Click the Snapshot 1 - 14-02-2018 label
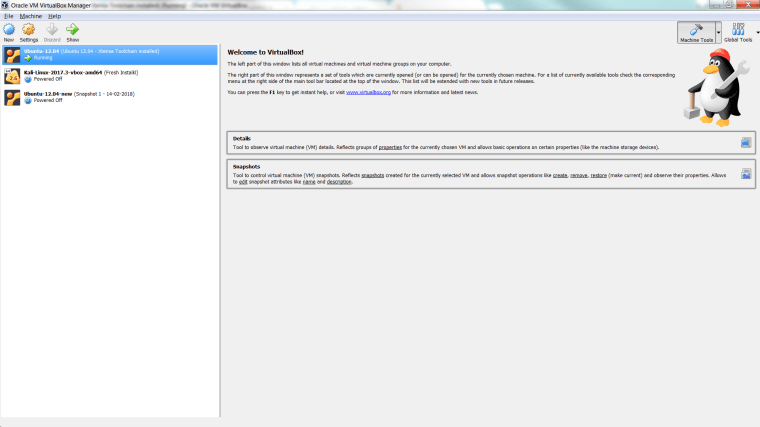This screenshot has width=760, height=427. click(104, 94)
